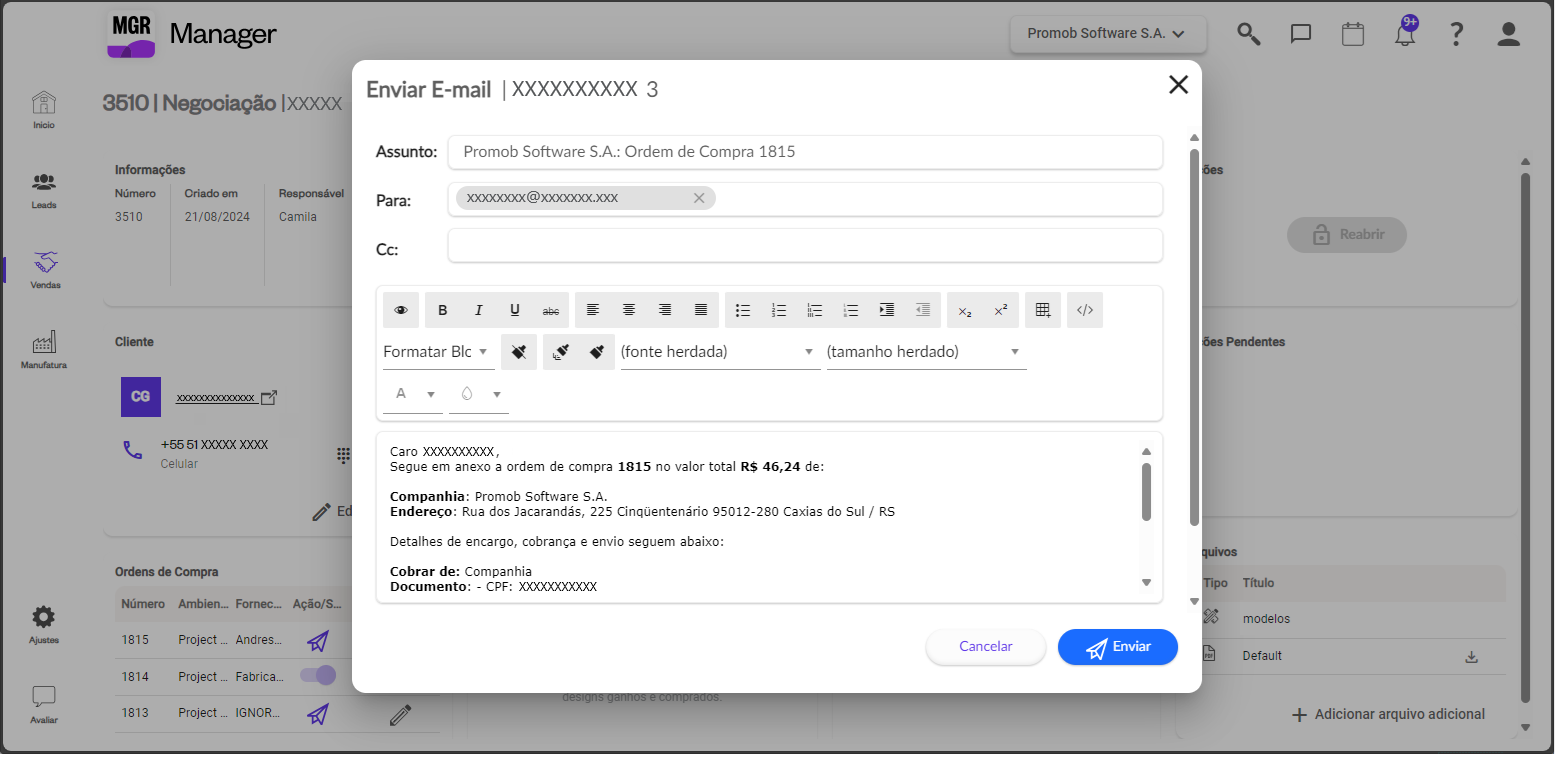1567x767 pixels.
Task: Align email text to the left
Action: 593,310
